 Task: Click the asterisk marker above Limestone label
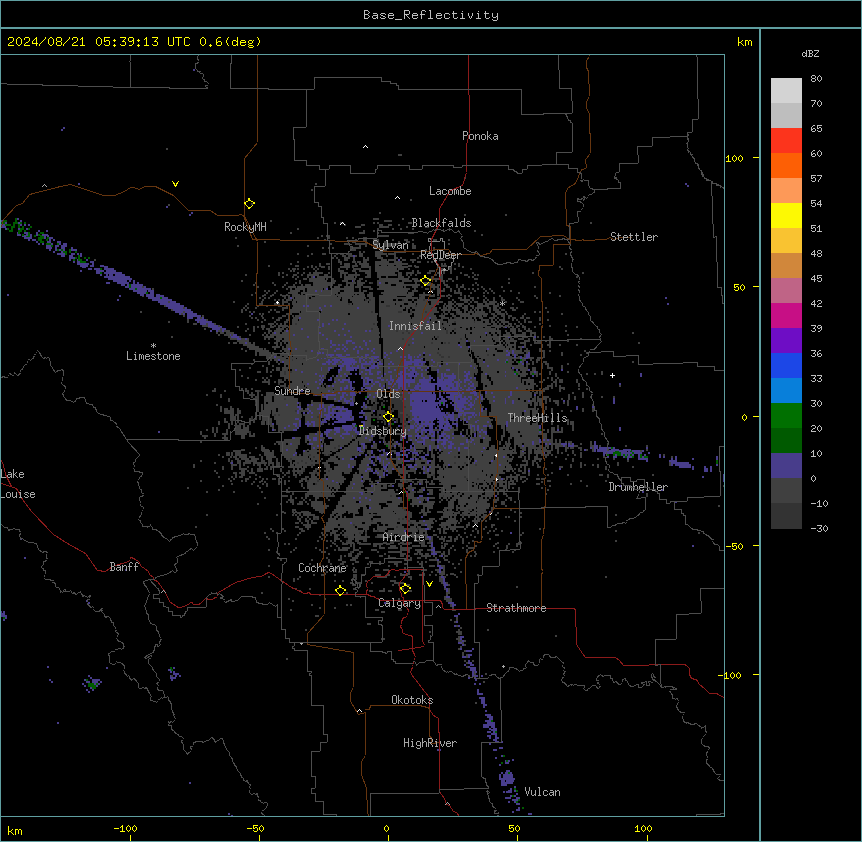click(x=153, y=345)
